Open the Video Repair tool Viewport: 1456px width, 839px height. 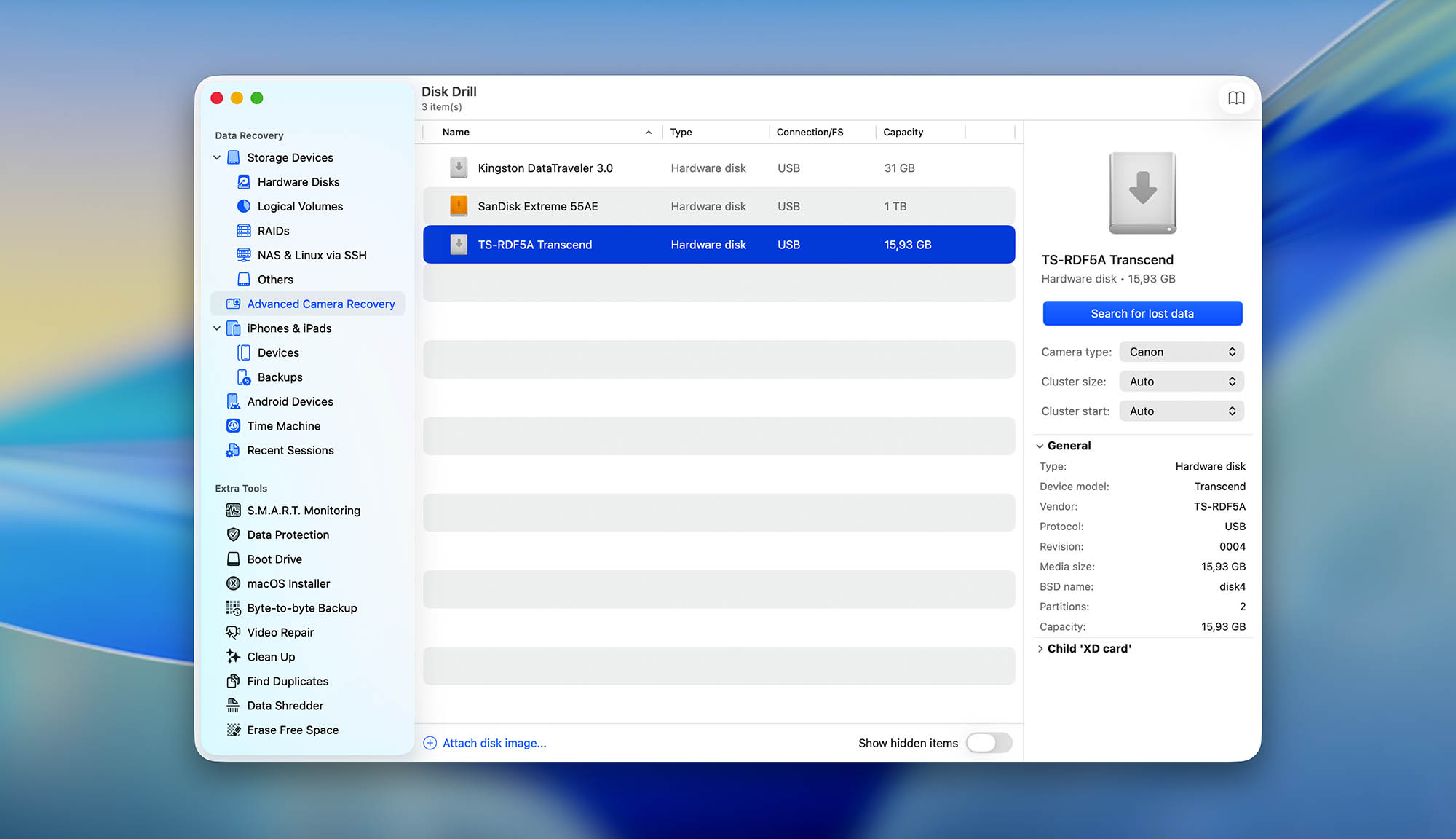[x=280, y=632]
